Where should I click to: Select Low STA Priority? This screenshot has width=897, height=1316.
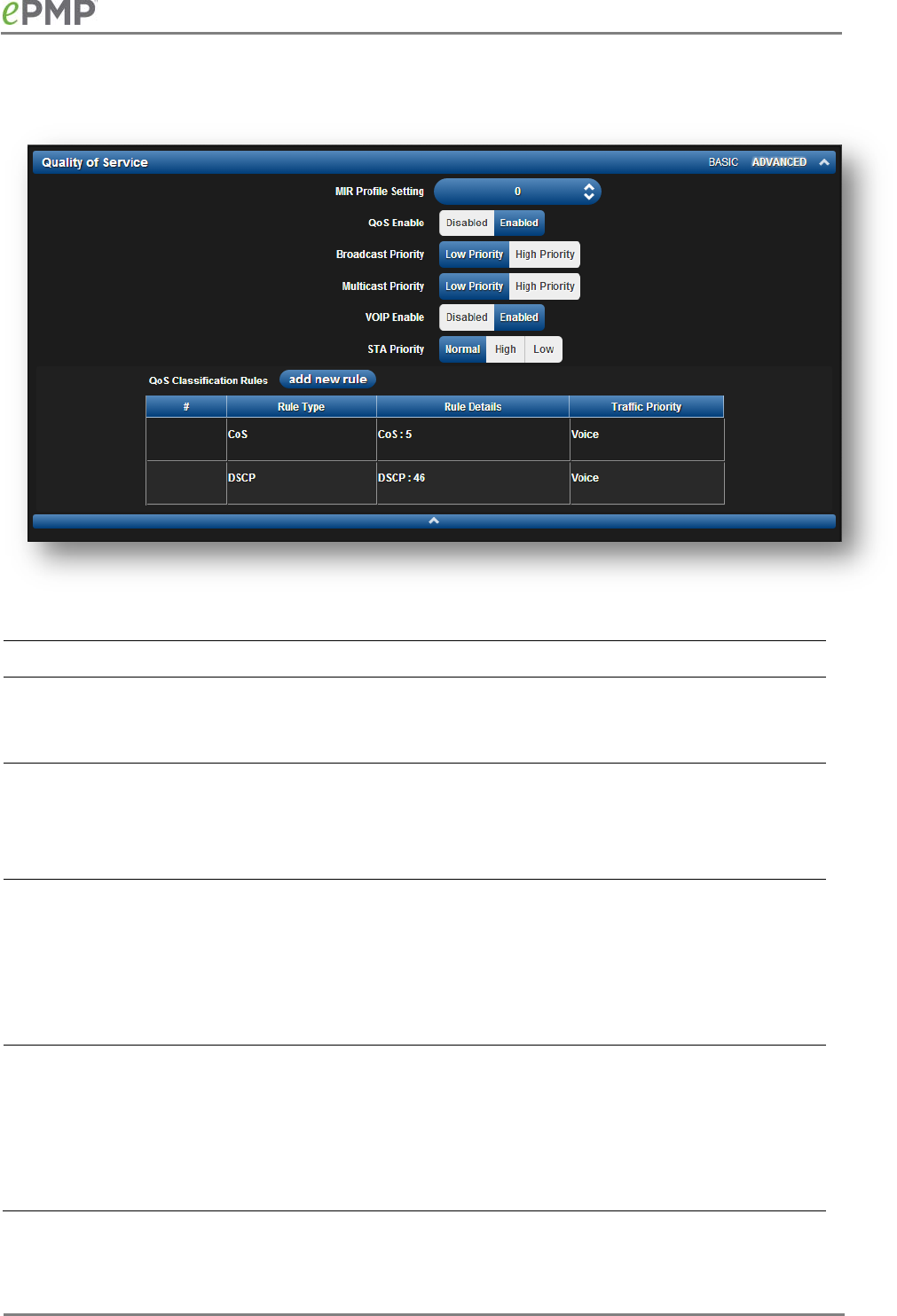click(x=544, y=349)
